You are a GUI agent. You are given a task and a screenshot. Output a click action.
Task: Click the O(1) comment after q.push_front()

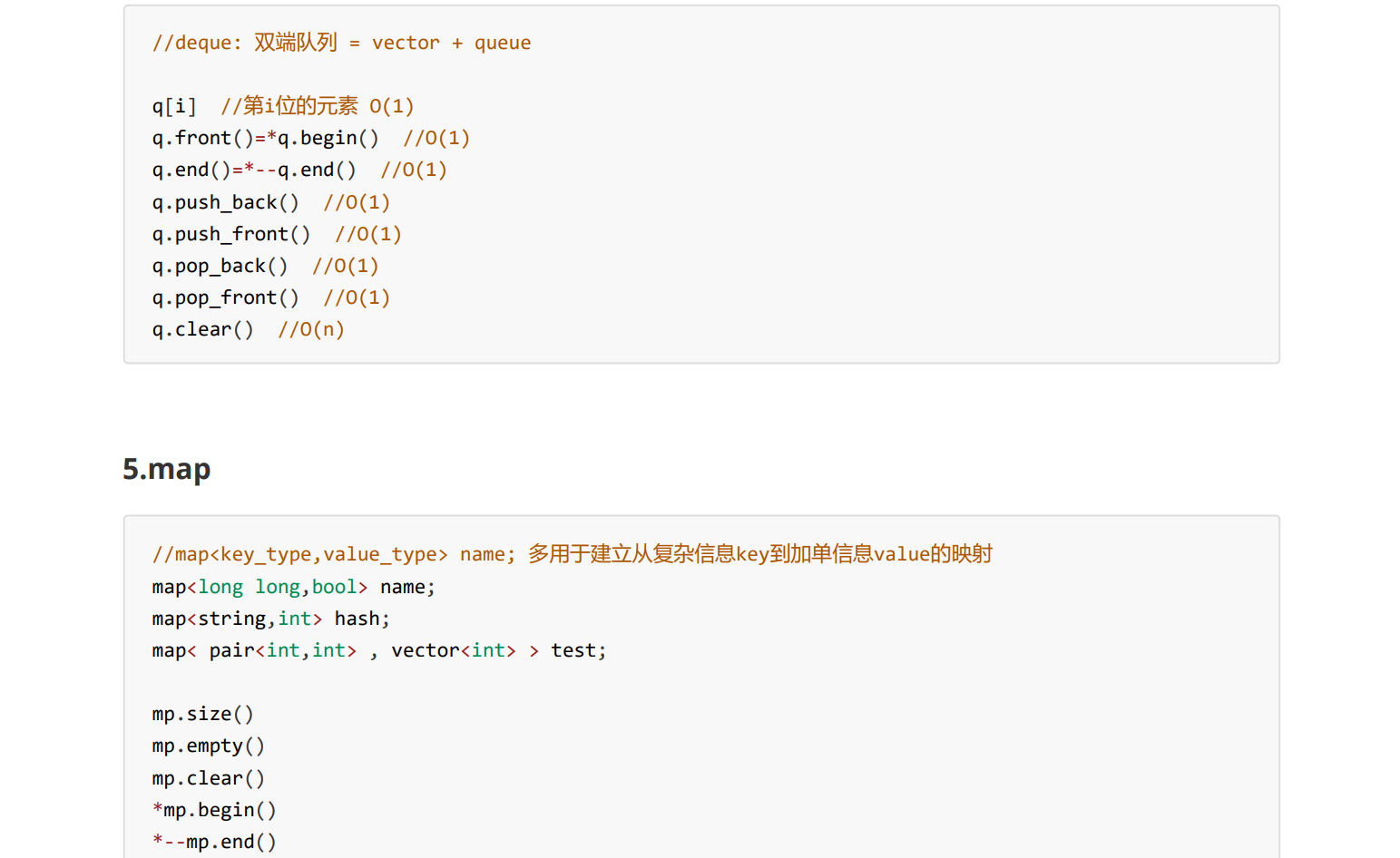coord(368,234)
